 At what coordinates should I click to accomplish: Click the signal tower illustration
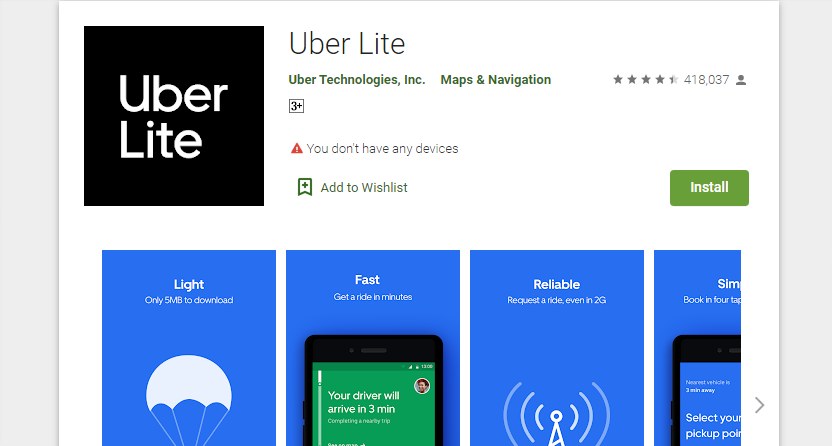pyautogui.click(x=556, y=414)
